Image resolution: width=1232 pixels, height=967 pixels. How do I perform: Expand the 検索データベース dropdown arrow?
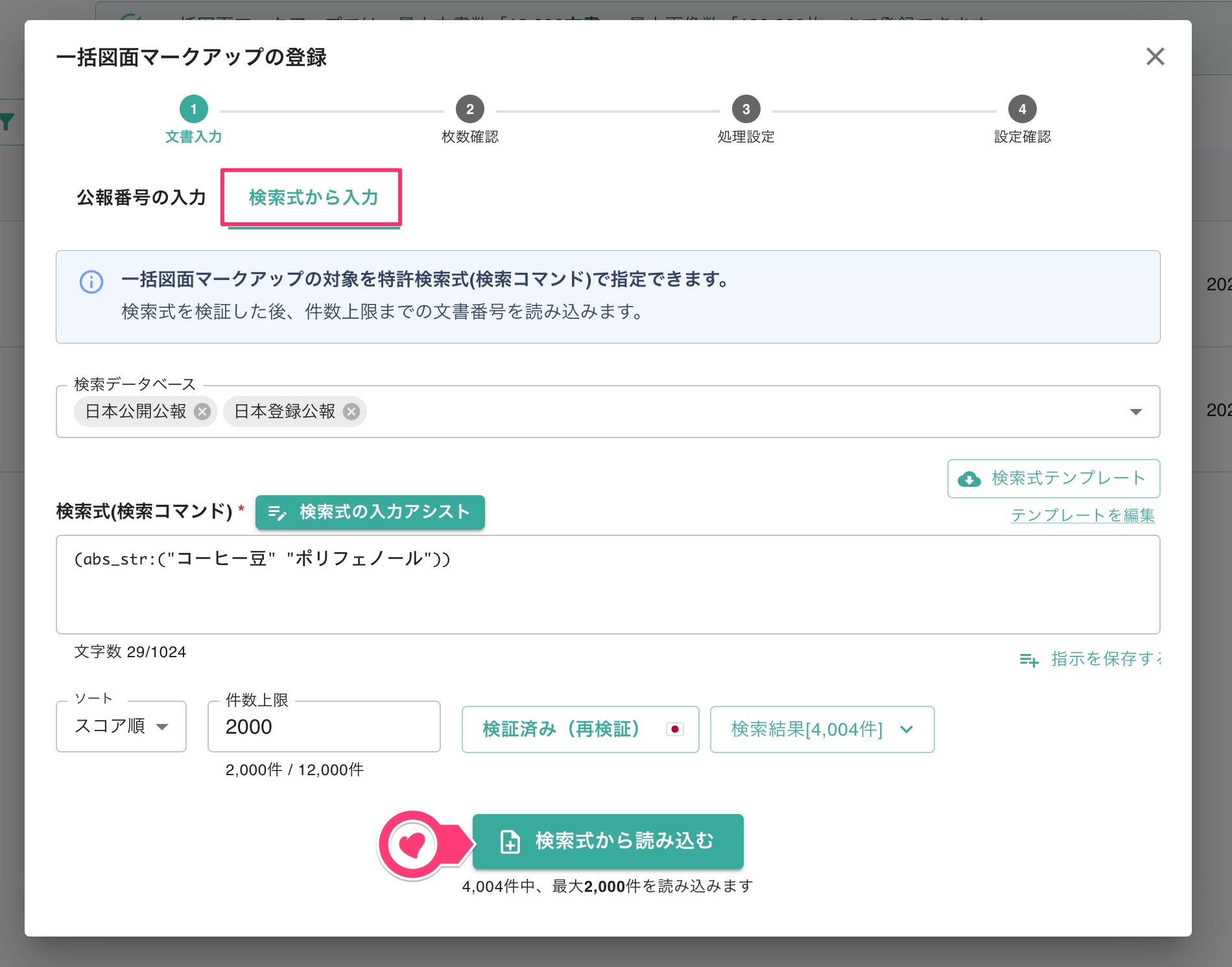1135,412
